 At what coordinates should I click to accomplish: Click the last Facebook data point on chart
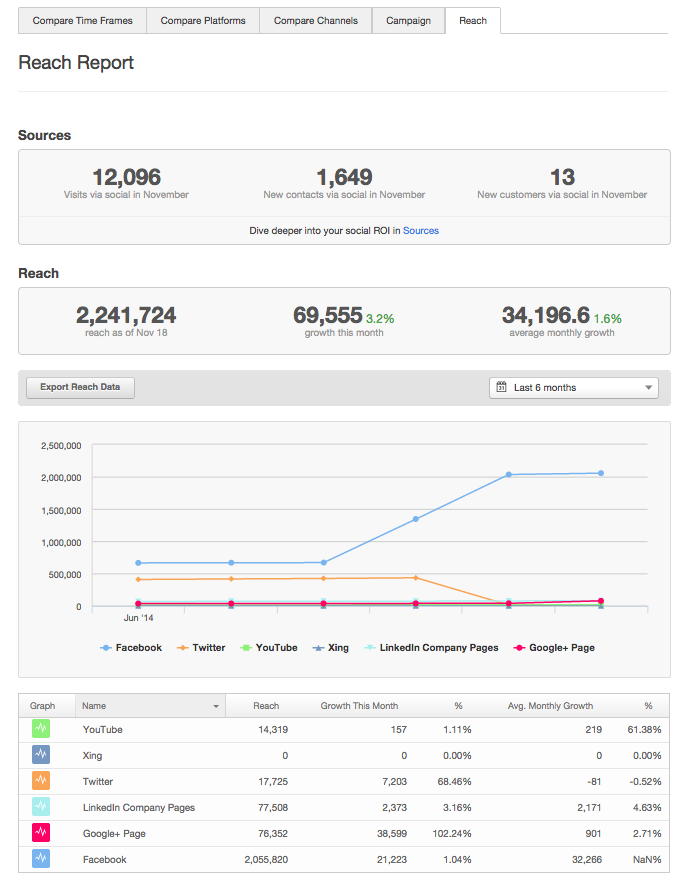[601, 473]
